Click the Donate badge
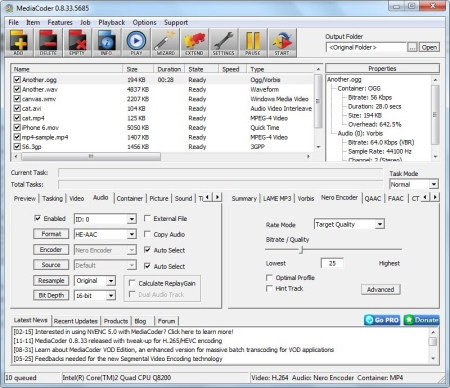The height and width of the screenshot is (388, 450). pos(421,320)
